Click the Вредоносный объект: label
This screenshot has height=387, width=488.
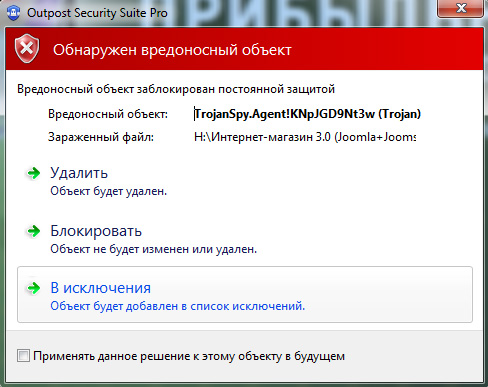coord(108,114)
